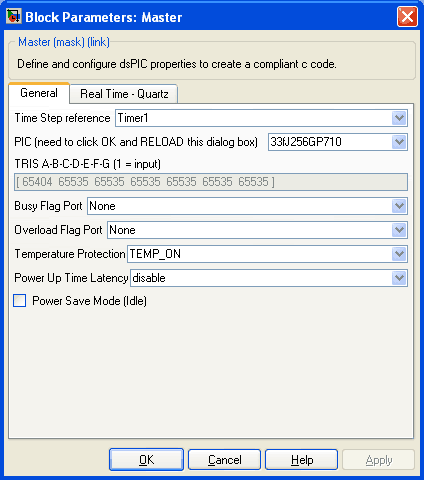Select the General tab
This screenshot has width=424, height=480.
[x=39, y=93]
